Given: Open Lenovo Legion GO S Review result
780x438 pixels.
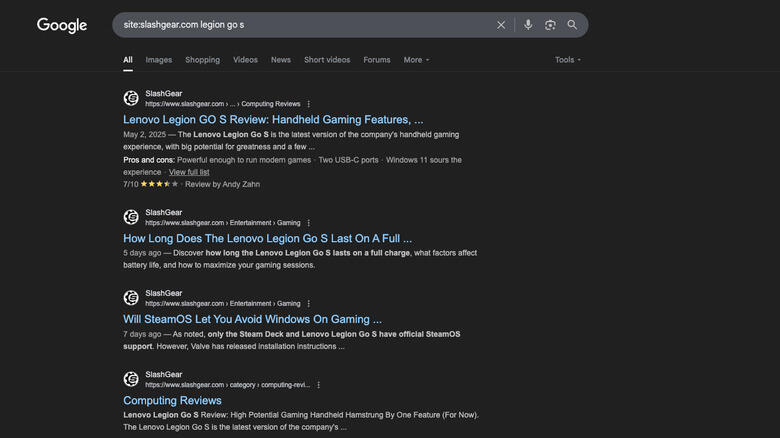Looking at the screenshot, I should 273,119.
